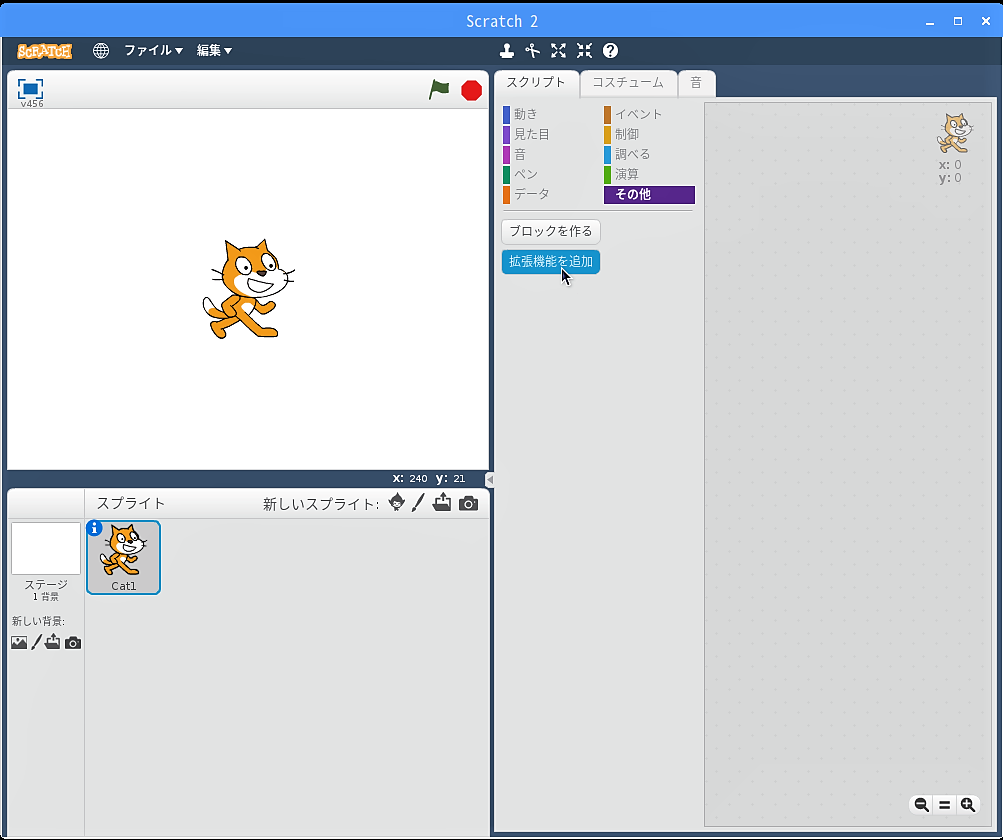Select the delete scissors tool

532,51
